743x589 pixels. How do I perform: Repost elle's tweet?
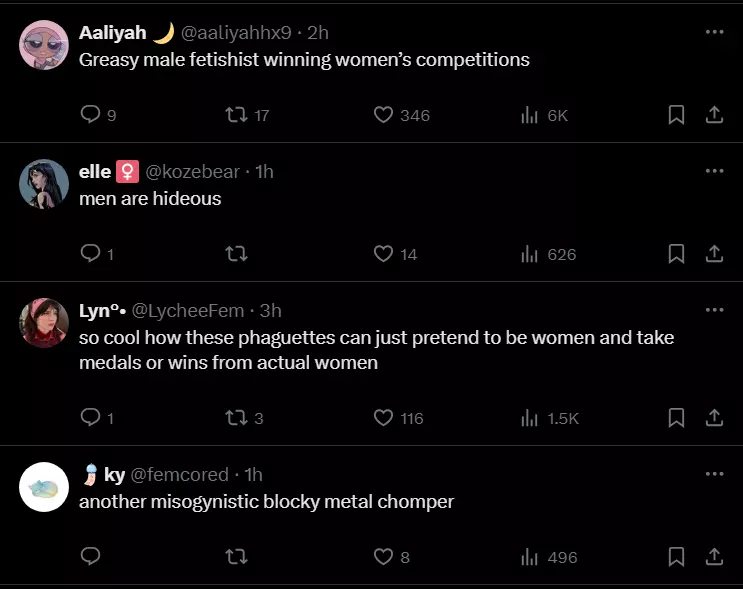pyautogui.click(x=237, y=254)
